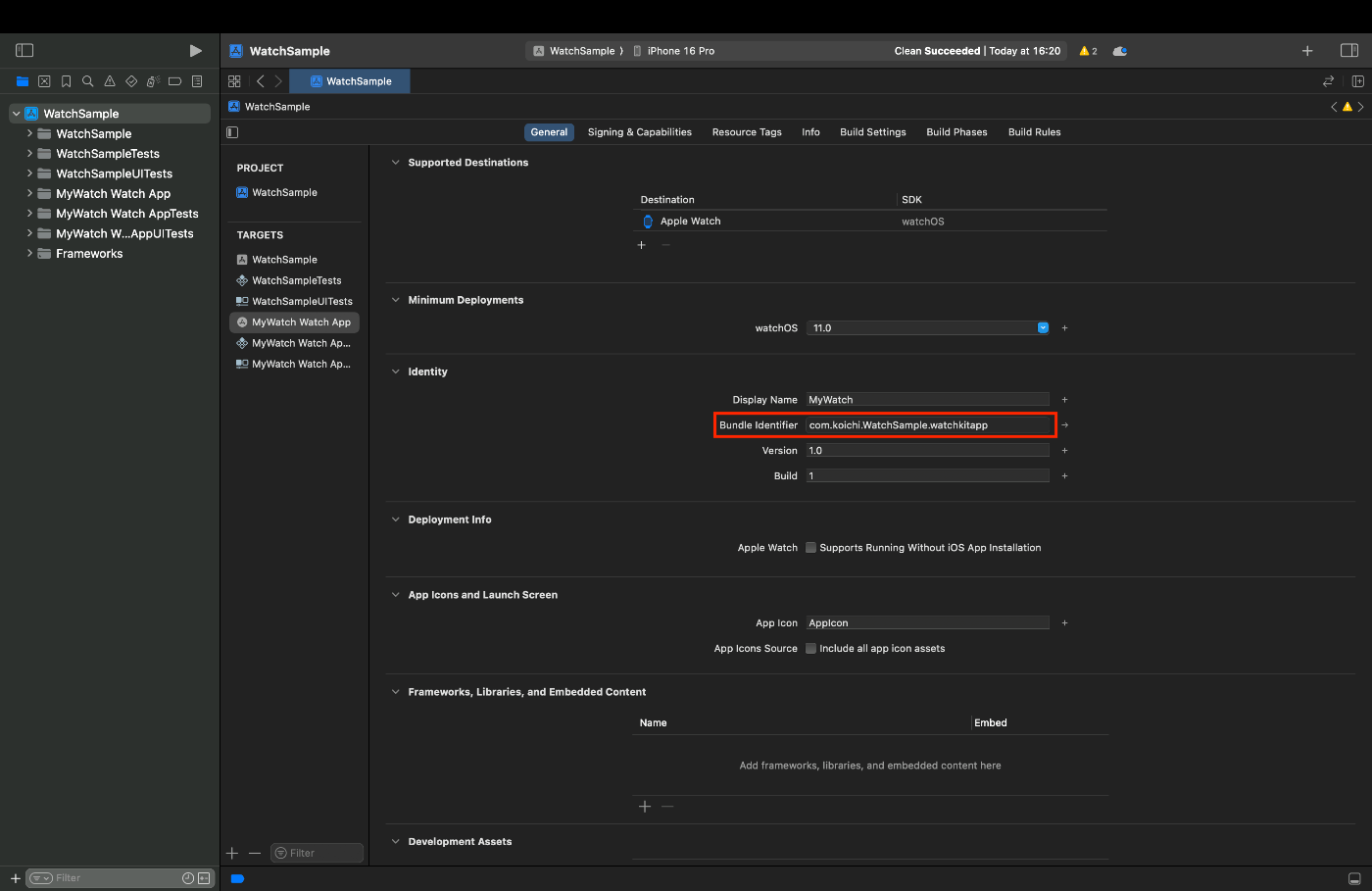Click the Xcode Cloud status icon

coord(1120,51)
